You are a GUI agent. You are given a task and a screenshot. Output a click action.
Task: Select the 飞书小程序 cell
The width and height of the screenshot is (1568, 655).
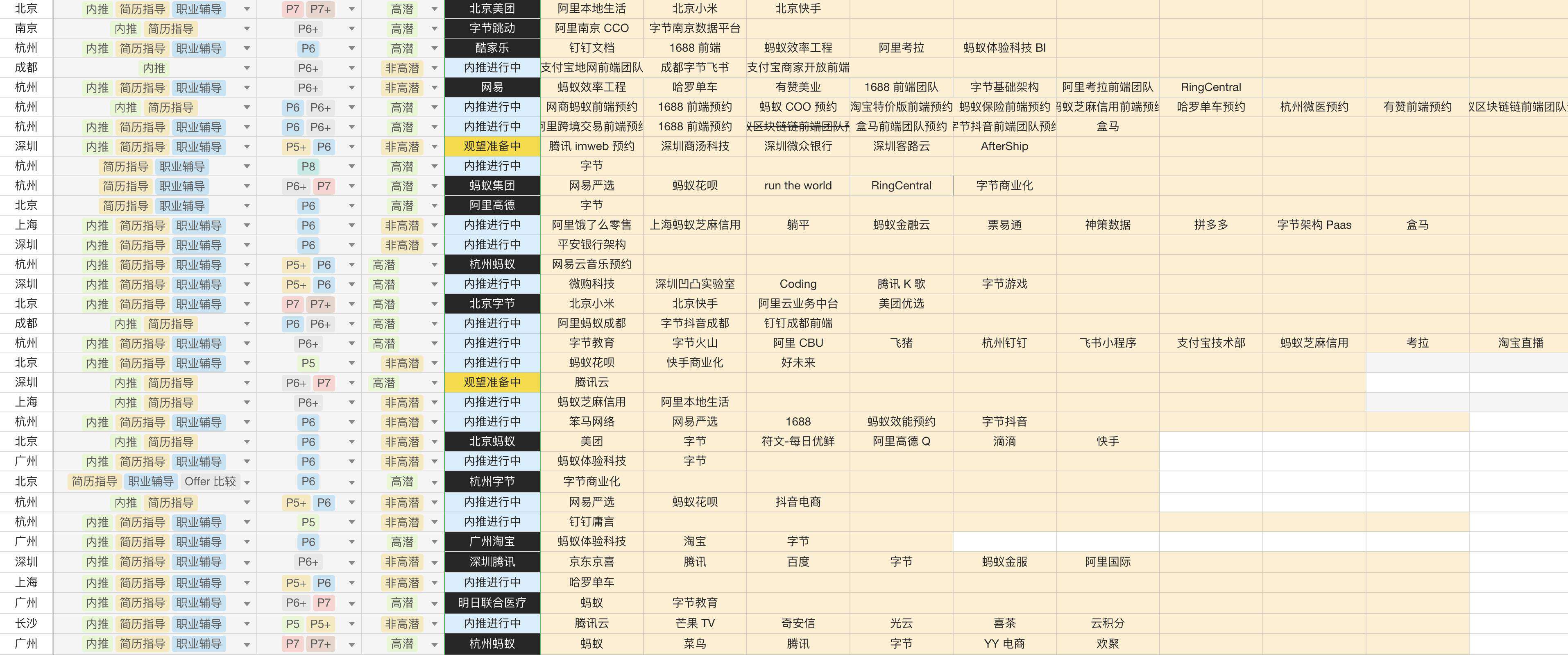click(1108, 343)
